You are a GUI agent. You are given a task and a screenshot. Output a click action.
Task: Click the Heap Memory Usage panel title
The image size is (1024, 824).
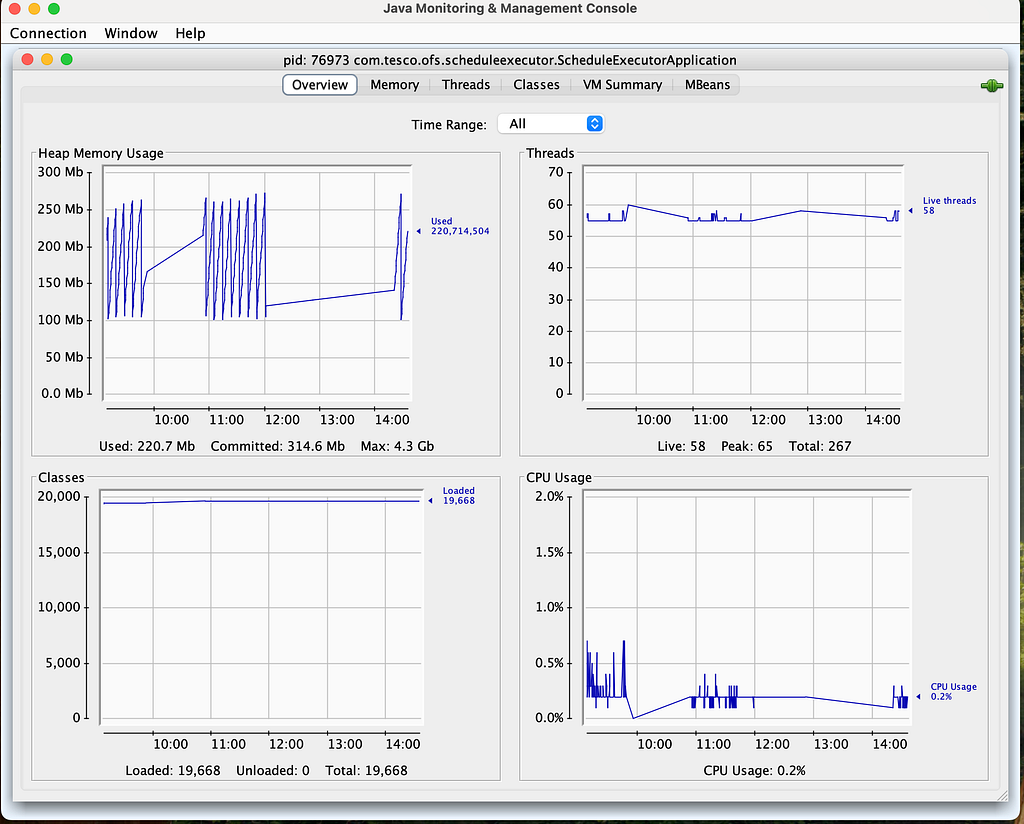tap(101, 153)
